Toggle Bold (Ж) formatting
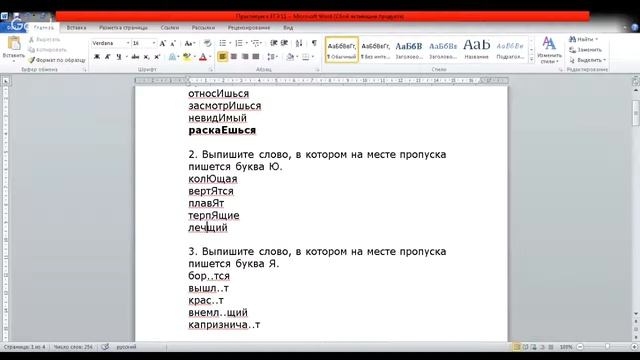 (x=97, y=57)
